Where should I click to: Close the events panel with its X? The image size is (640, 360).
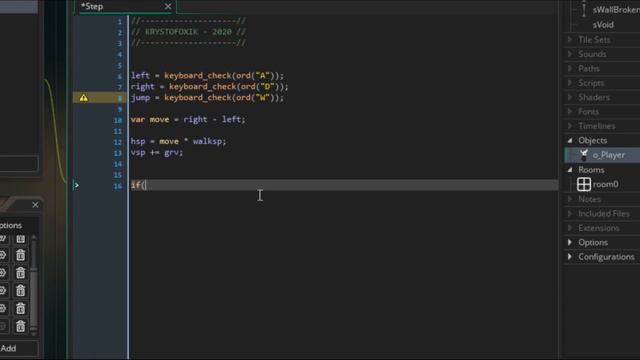(x=35, y=204)
